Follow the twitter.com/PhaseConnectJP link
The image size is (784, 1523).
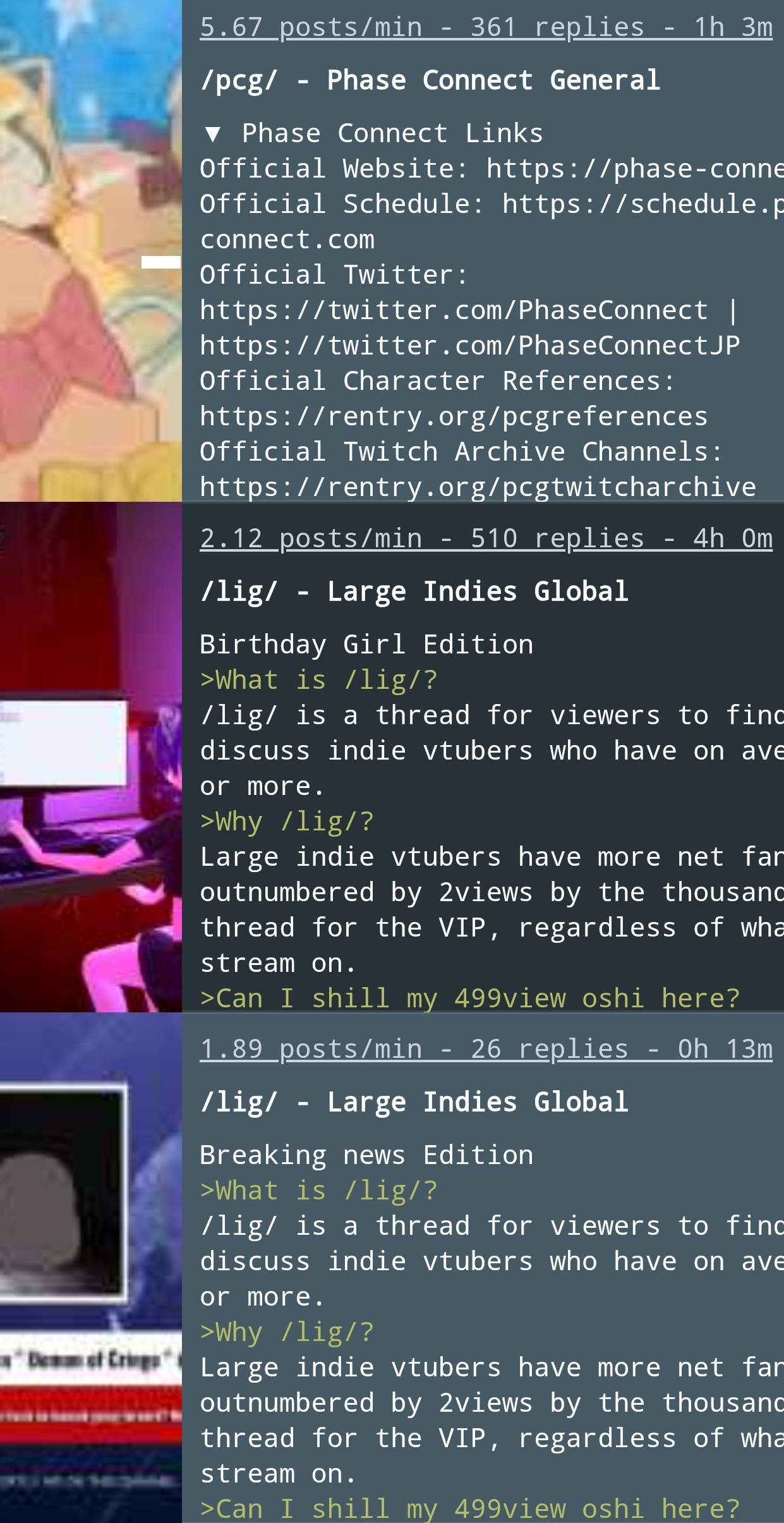point(469,346)
